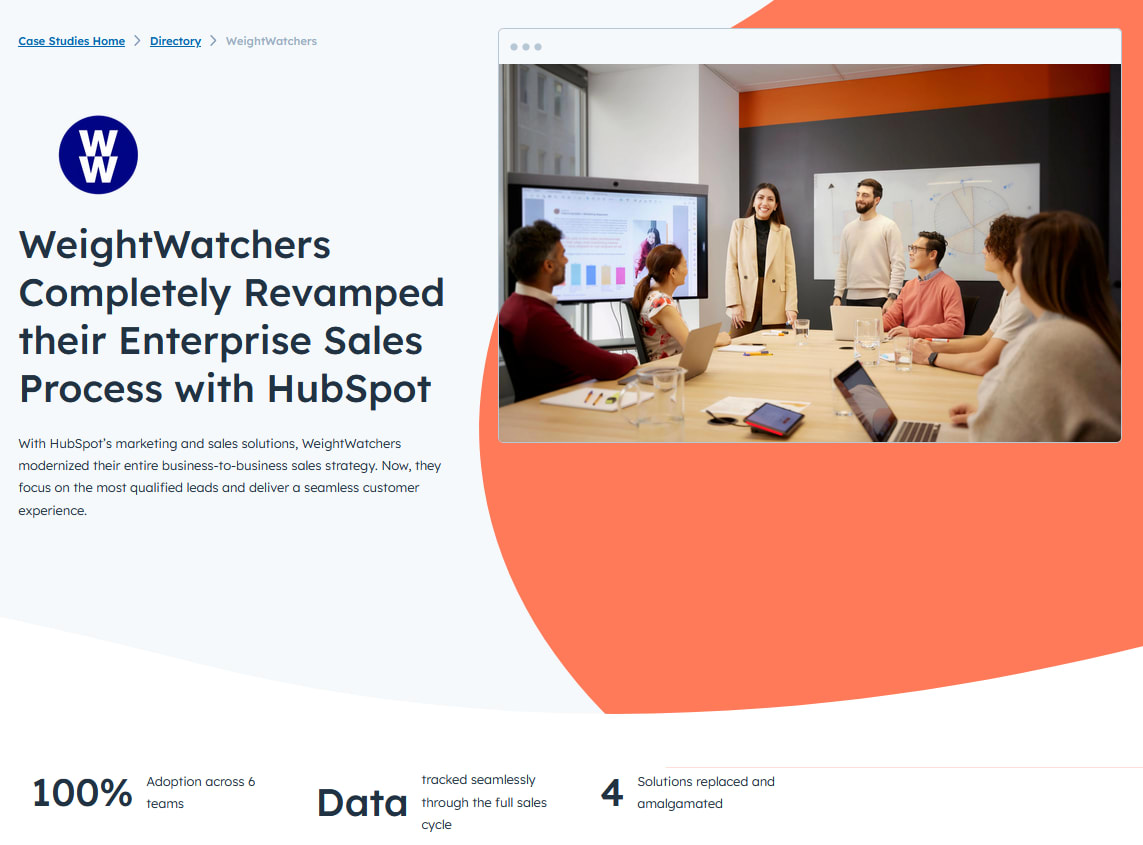Click the paragraph starting 'With HubSpot's marketing'

(230, 477)
